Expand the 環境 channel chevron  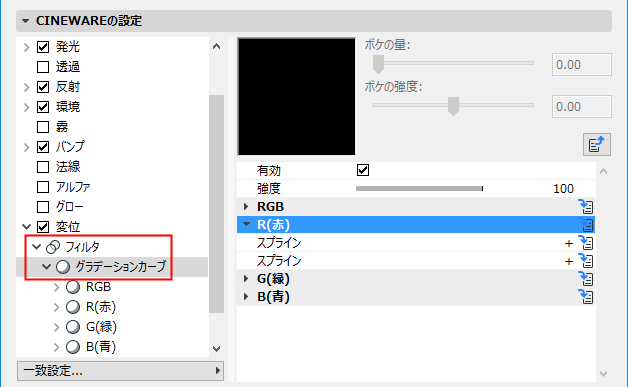(26, 107)
